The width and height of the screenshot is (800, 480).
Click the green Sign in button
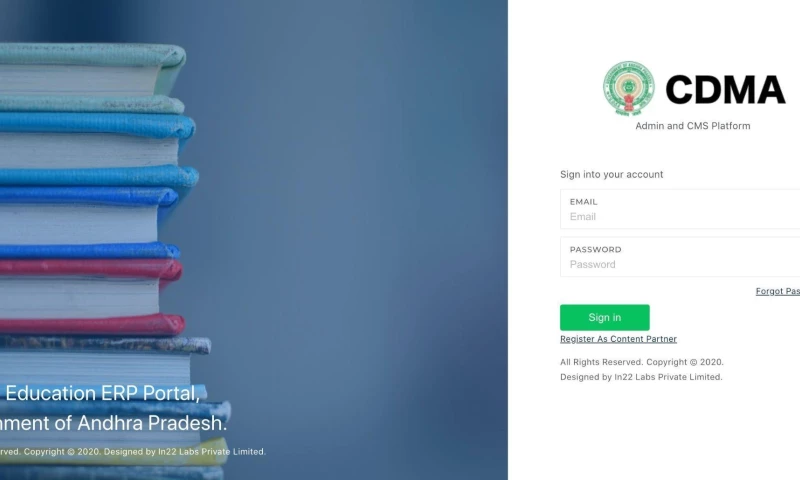pyautogui.click(x=605, y=317)
